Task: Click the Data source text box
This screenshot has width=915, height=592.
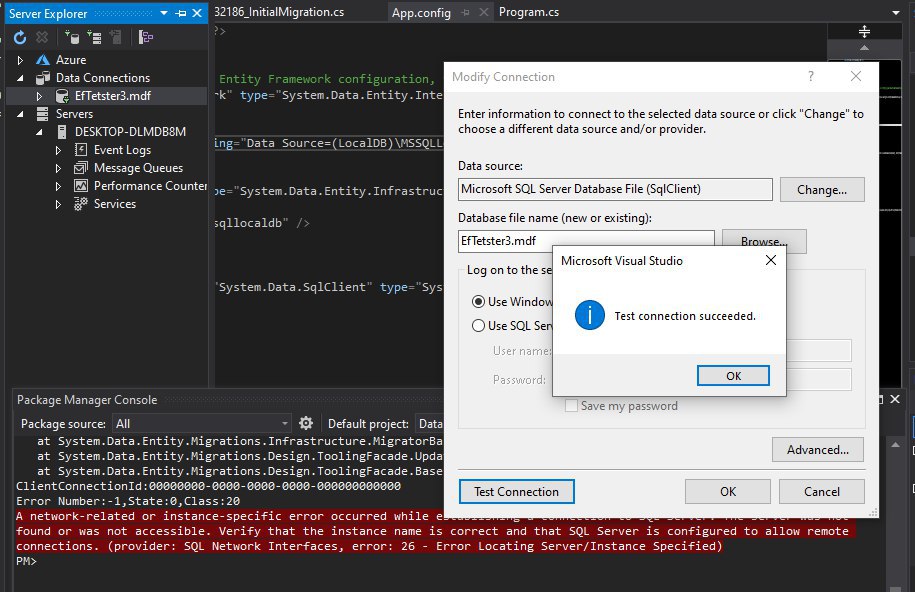Action: [615, 189]
